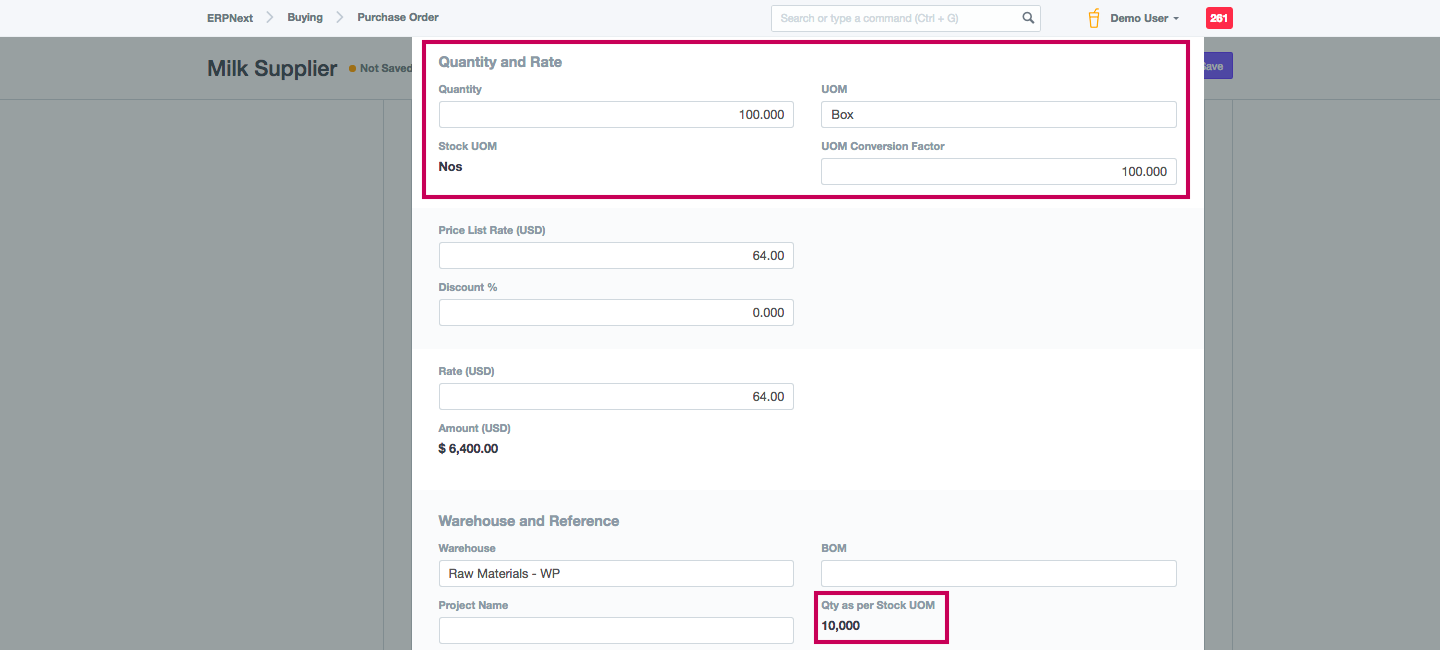Image resolution: width=1440 pixels, height=650 pixels.
Task: Focus the search or command bar
Action: (895, 18)
